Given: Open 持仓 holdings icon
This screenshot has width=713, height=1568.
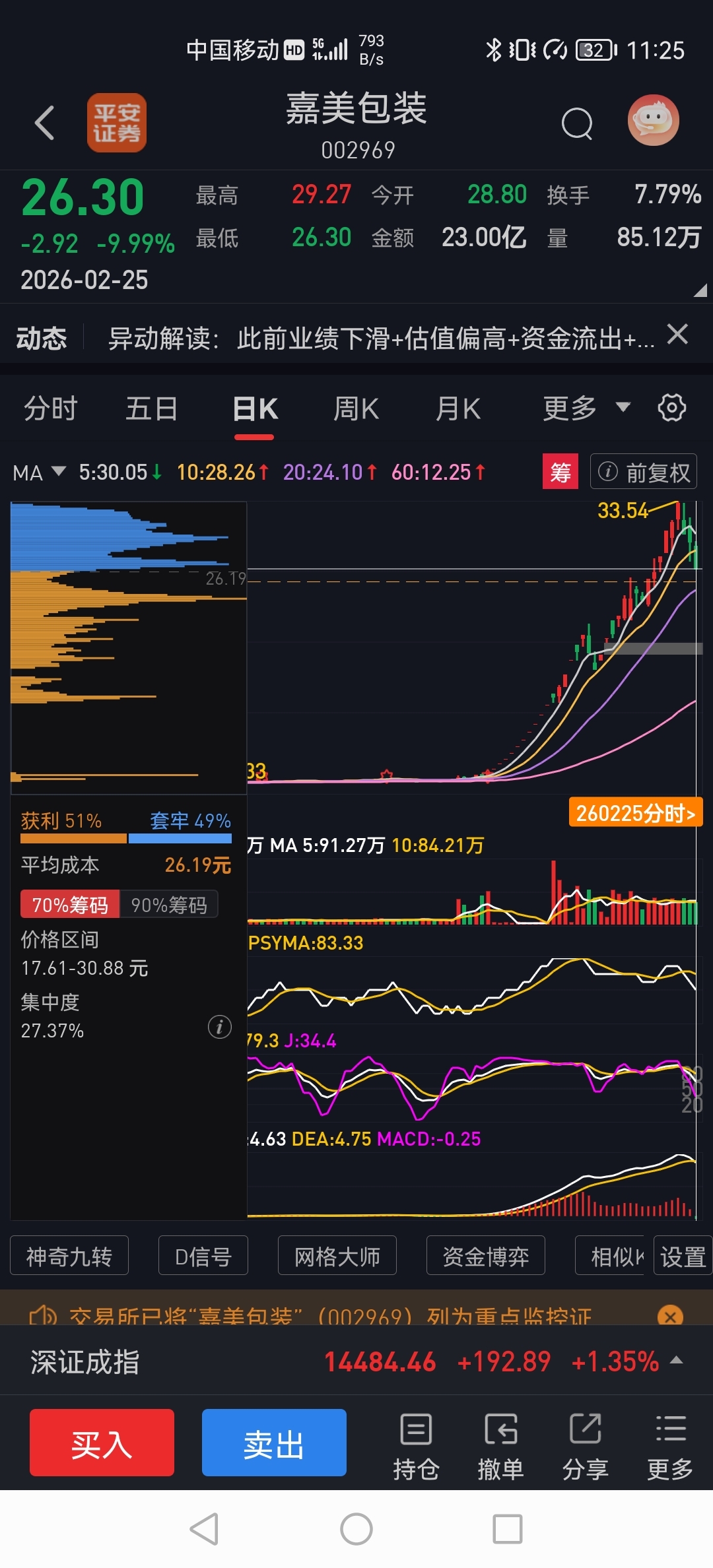Looking at the screenshot, I should pos(416,1447).
